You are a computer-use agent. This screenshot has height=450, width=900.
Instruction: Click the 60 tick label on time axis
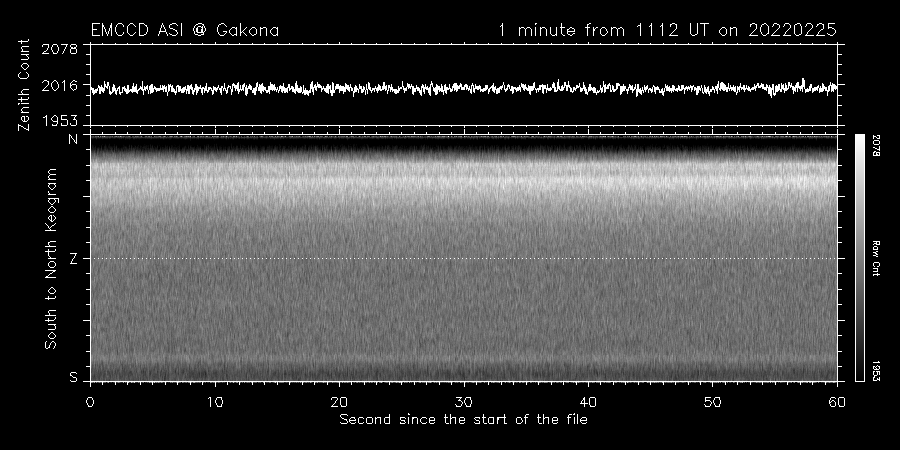[x=837, y=402]
